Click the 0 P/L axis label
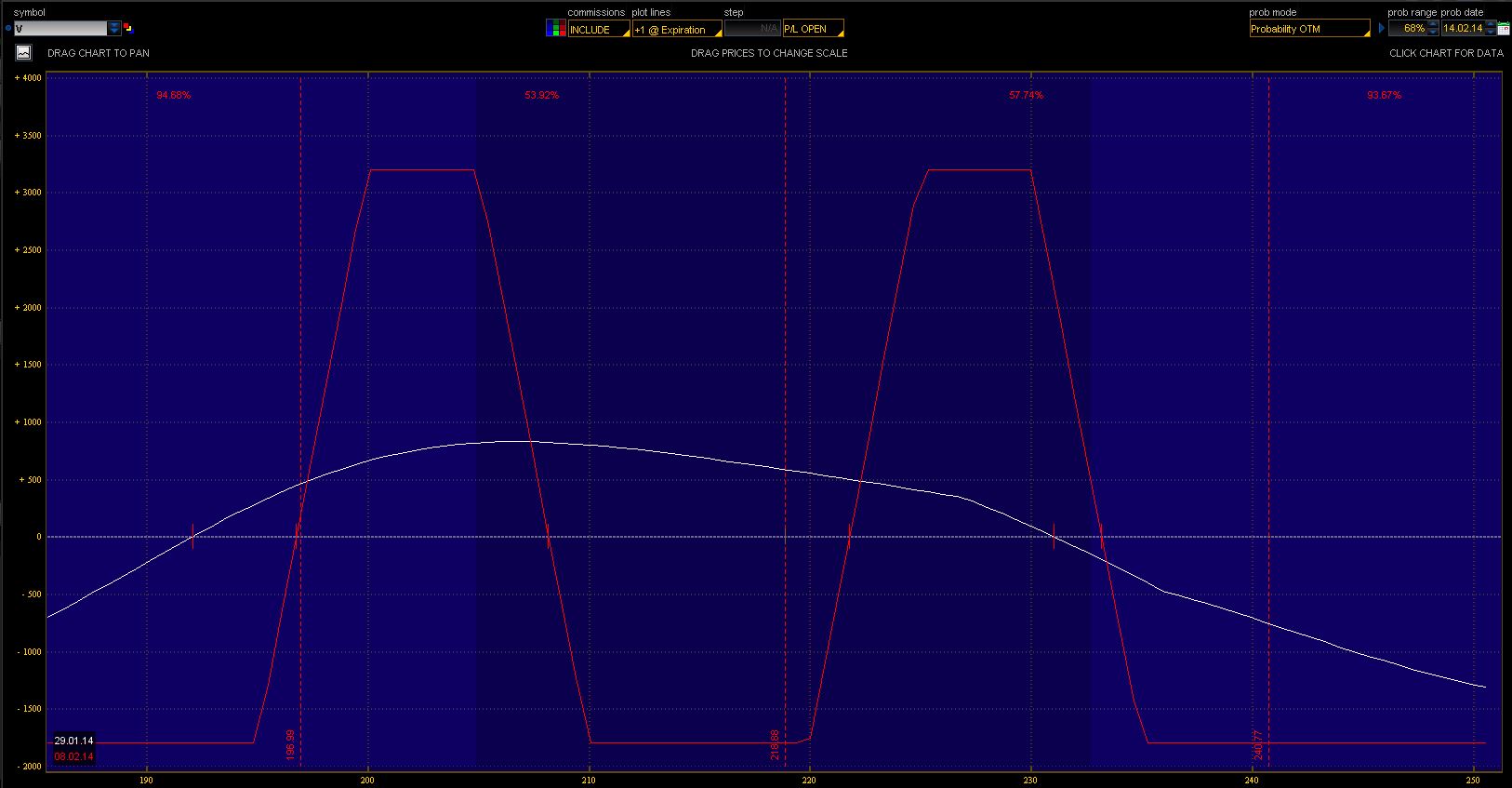The width and height of the screenshot is (1512, 788). pos(39,537)
